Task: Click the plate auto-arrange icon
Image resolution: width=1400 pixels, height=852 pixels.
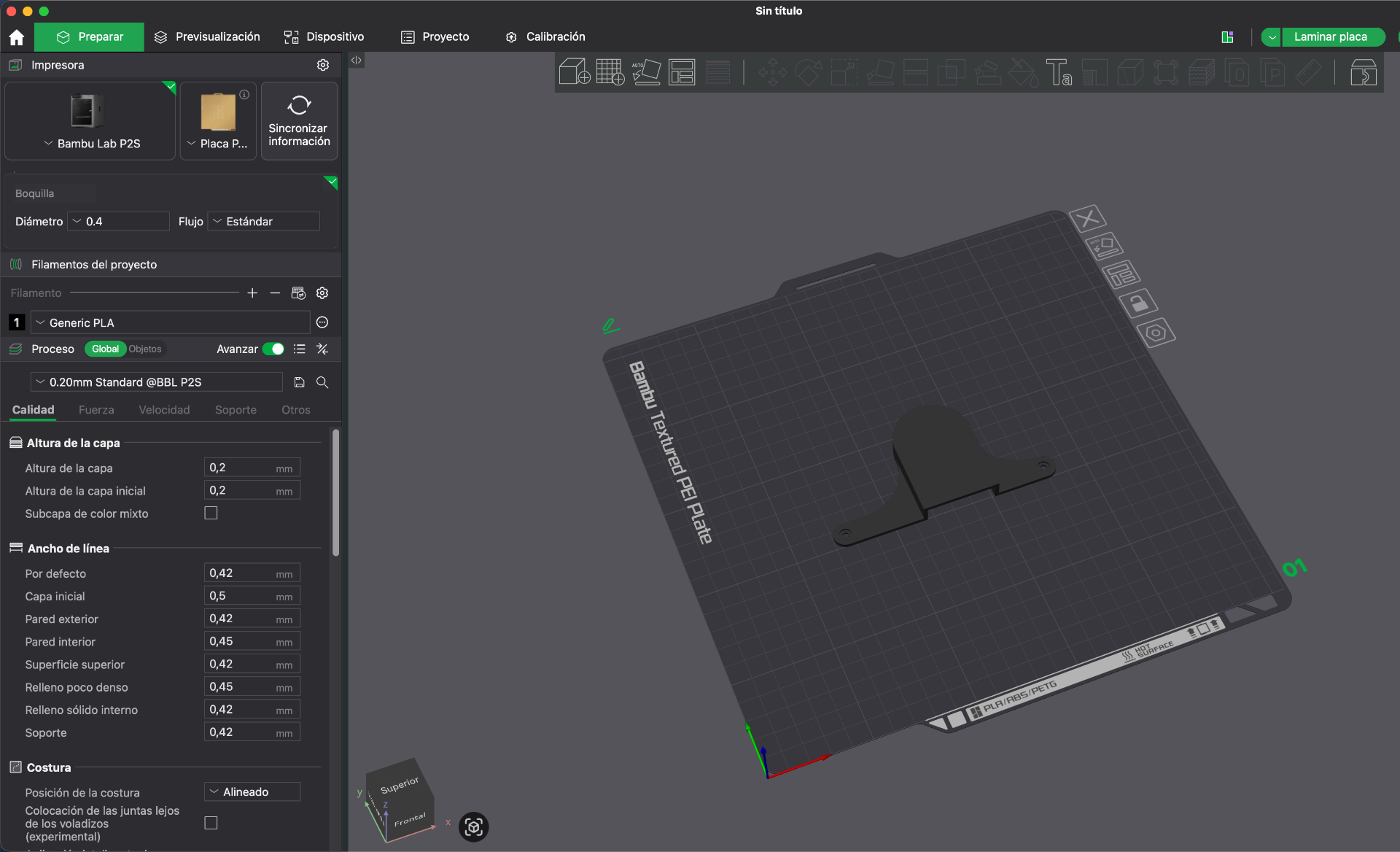Action: click(x=1121, y=275)
